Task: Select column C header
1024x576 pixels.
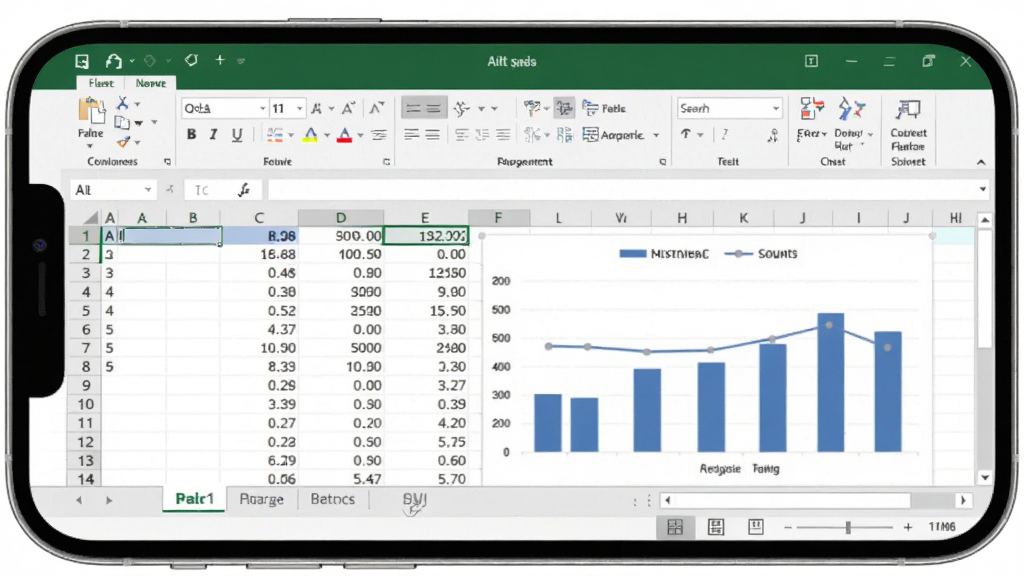Action: [259, 218]
